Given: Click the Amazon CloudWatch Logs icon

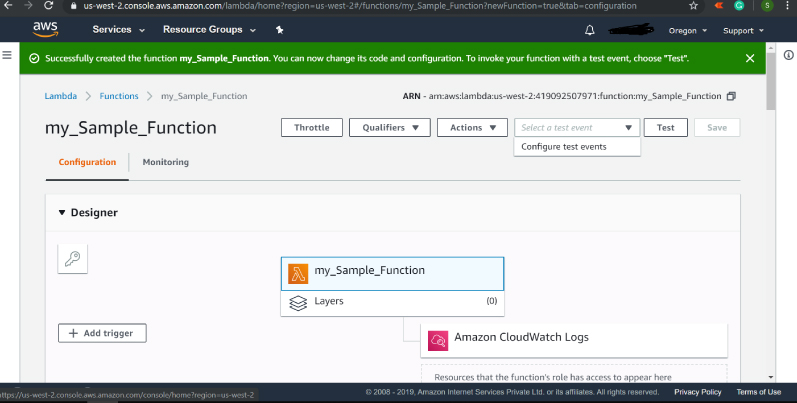Looking at the screenshot, I should 438,340.
